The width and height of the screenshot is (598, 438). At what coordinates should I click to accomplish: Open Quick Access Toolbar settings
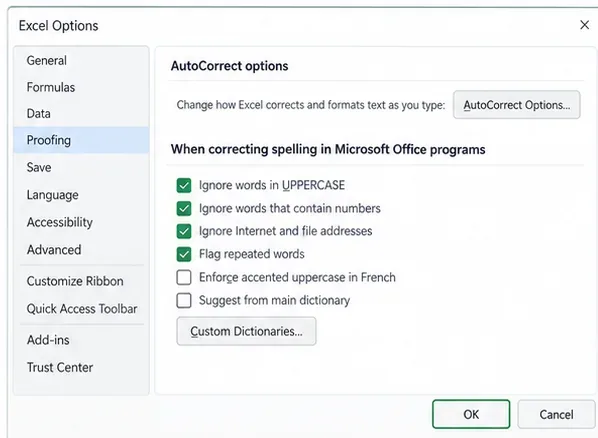click(x=81, y=308)
